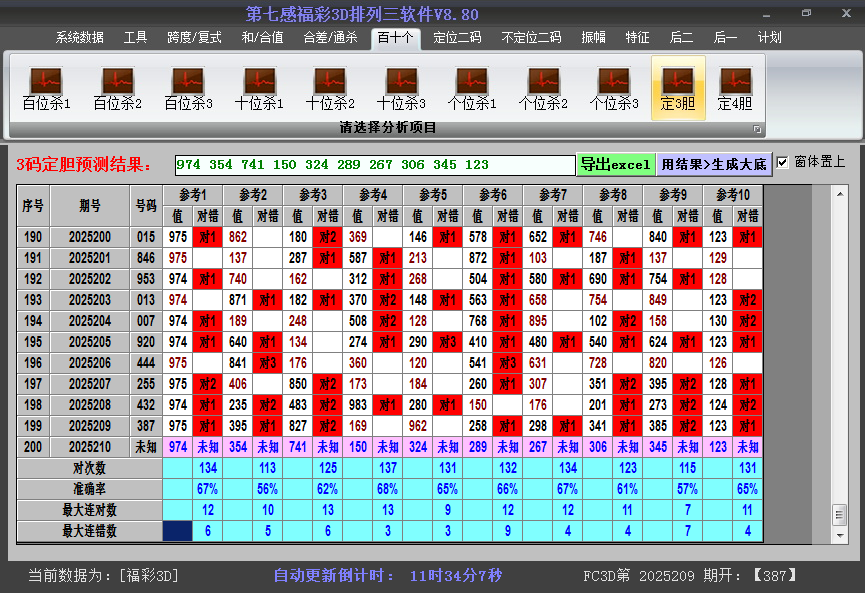Image resolution: width=865 pixels, height=593 pixels.
Task: Open the 计划 tab
Action: tap(770, 38)
